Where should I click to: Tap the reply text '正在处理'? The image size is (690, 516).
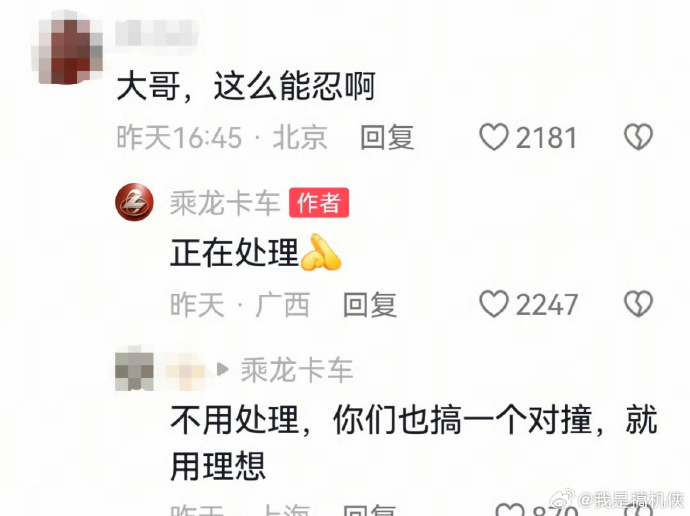coord(235,253)
